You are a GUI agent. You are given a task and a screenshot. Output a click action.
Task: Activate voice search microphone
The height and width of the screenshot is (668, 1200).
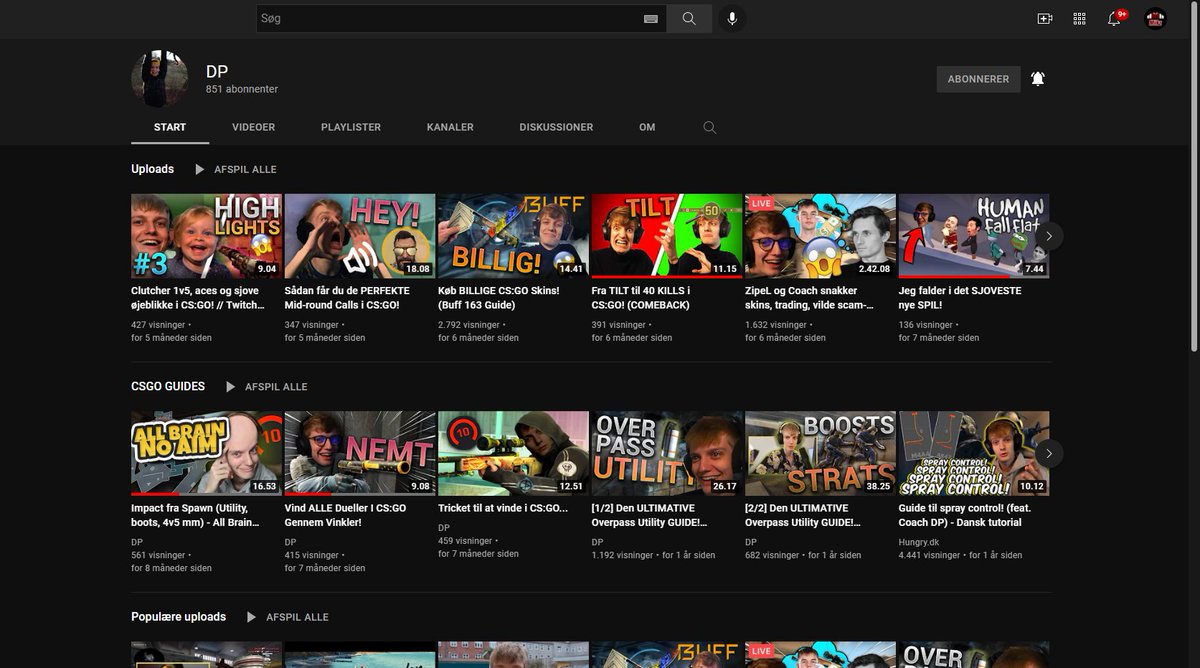pyautogui.click(x=731, y=19)
